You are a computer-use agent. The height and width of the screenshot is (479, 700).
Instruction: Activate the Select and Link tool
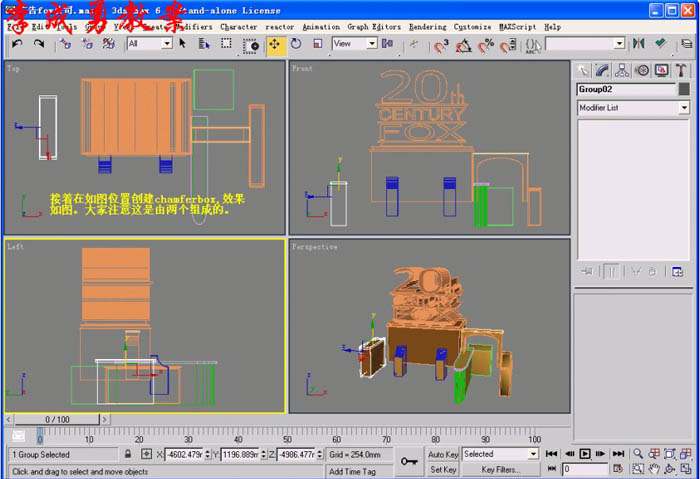(x=65, y=44)
